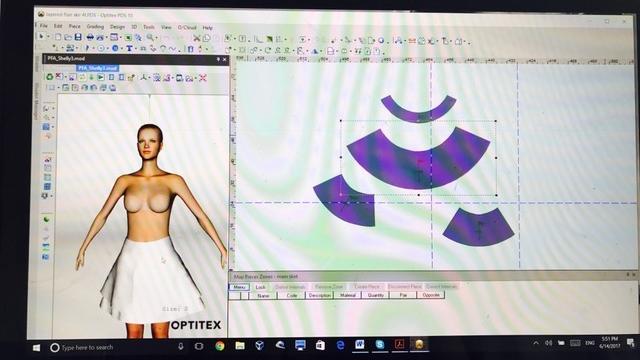This screenshot has height=360, width=640.
Task: Pin the PFA_Shelly3.mod 3D panel
Action: [218, 59]
